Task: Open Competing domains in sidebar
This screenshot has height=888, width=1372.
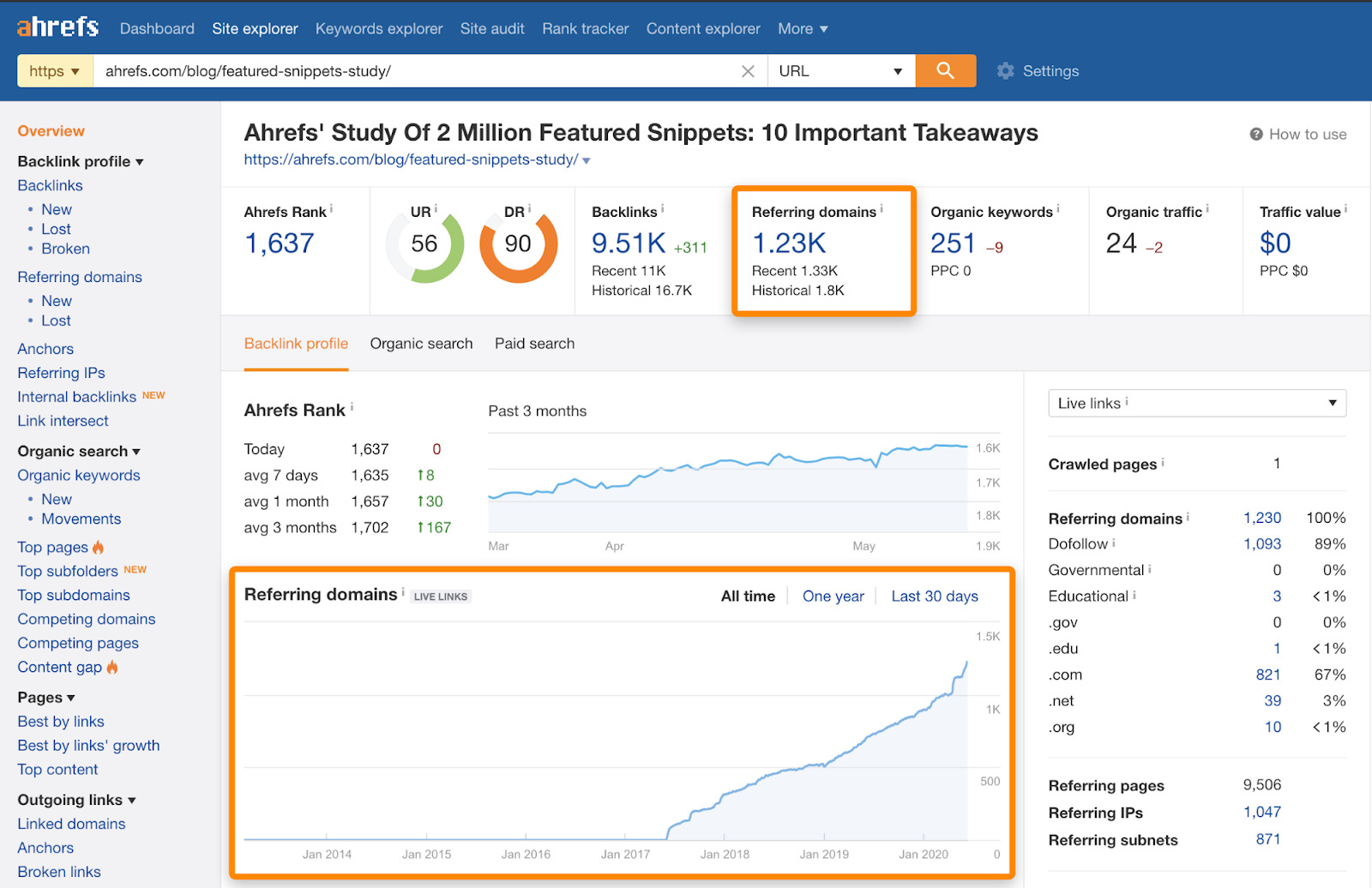Action: (87, 619)
